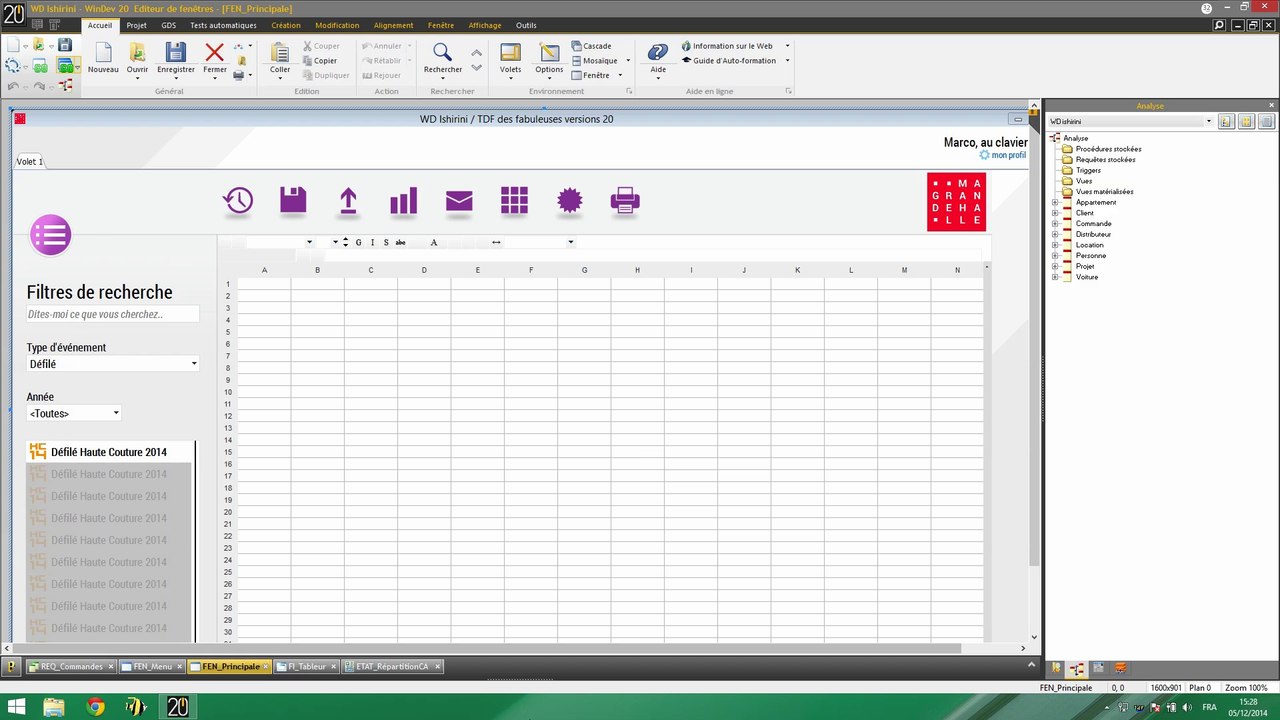Click the purple starburst badge icon

570,200
